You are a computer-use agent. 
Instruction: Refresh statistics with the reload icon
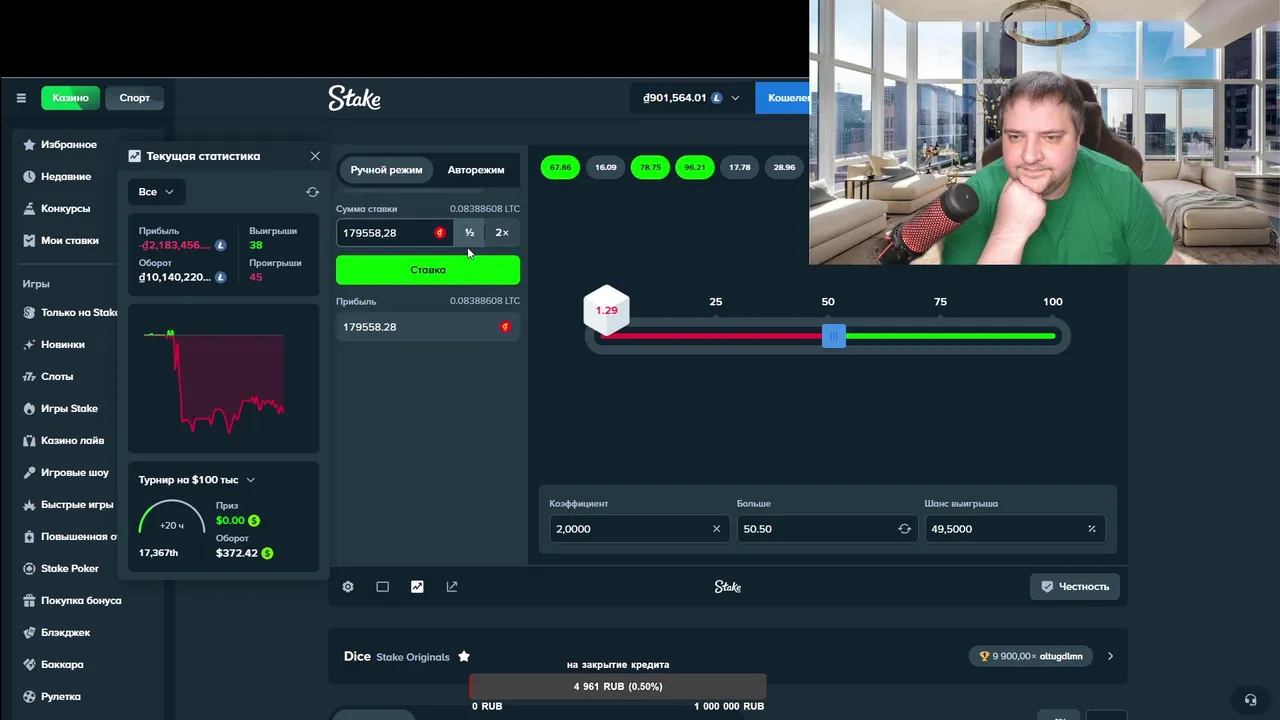(x=312, y=192)
